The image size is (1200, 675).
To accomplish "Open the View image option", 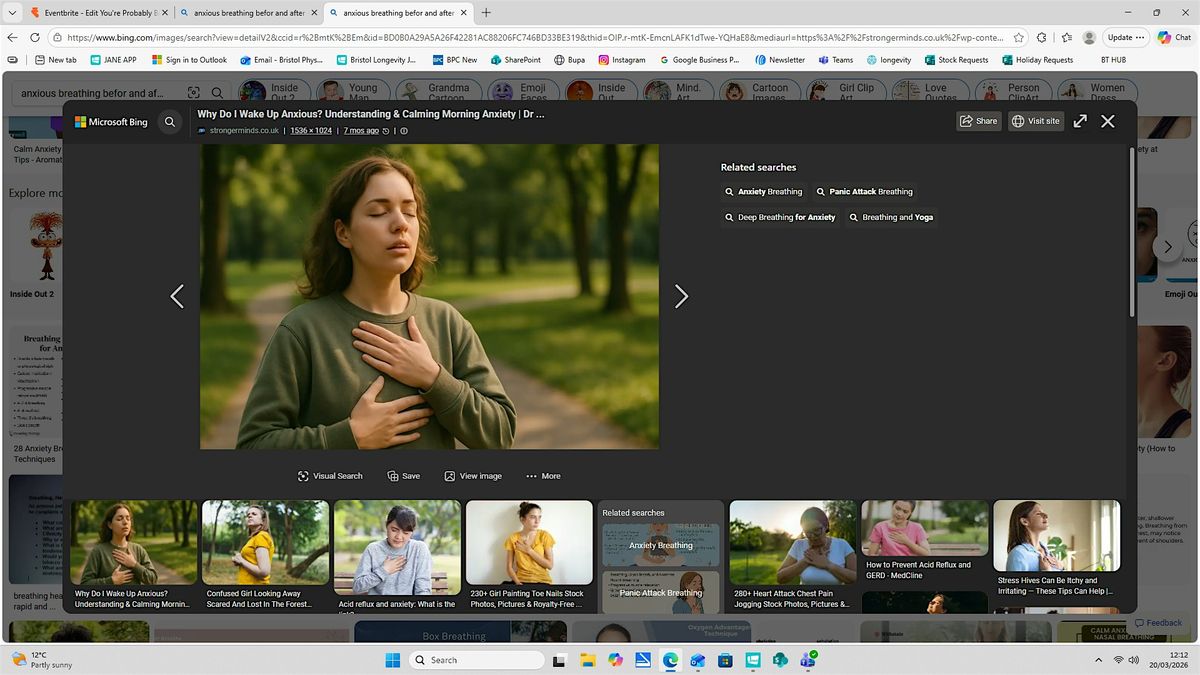I will pyautogui.click(x=450, y=476).
